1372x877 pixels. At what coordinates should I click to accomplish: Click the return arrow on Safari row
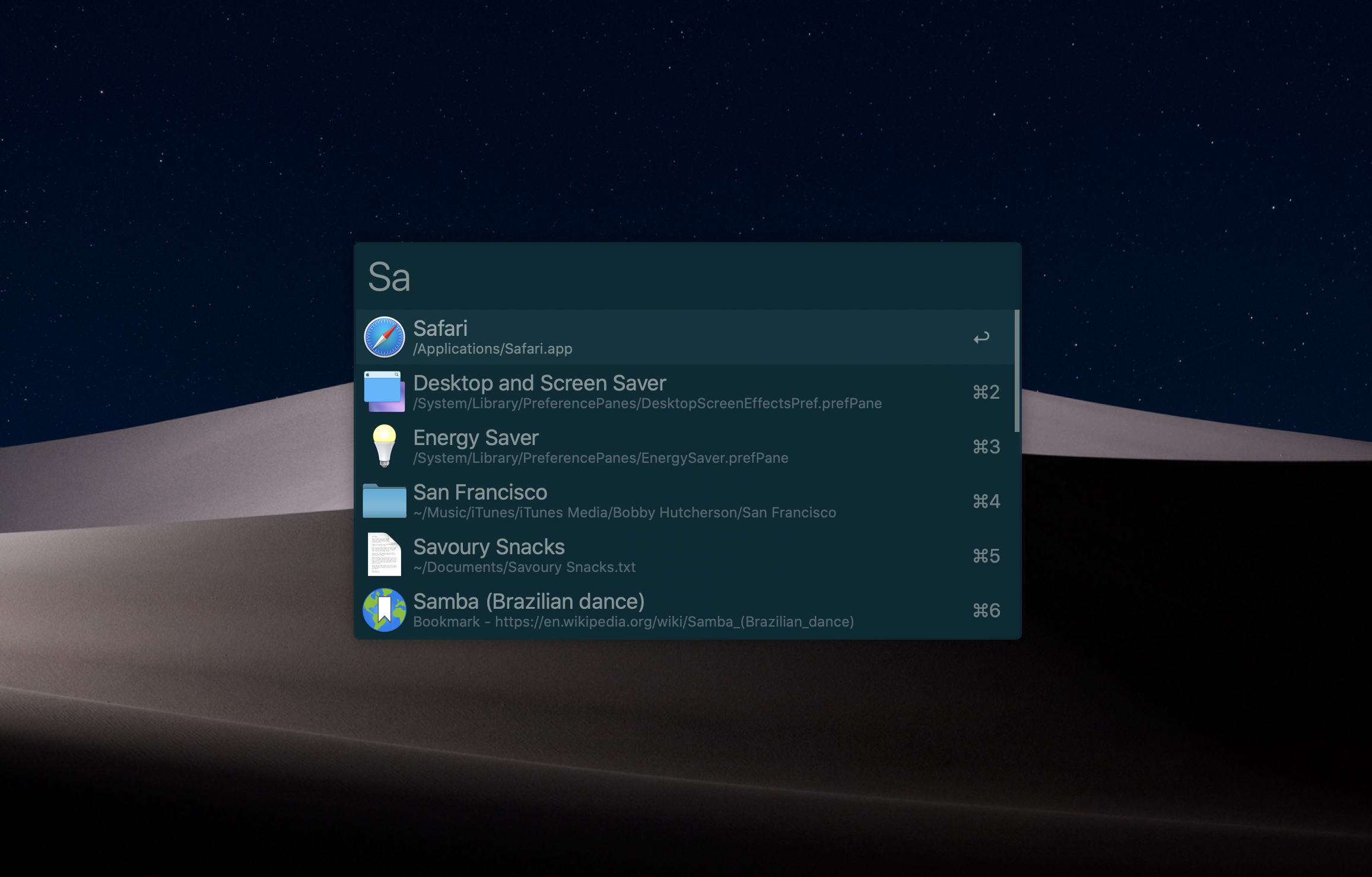(981, 338)
